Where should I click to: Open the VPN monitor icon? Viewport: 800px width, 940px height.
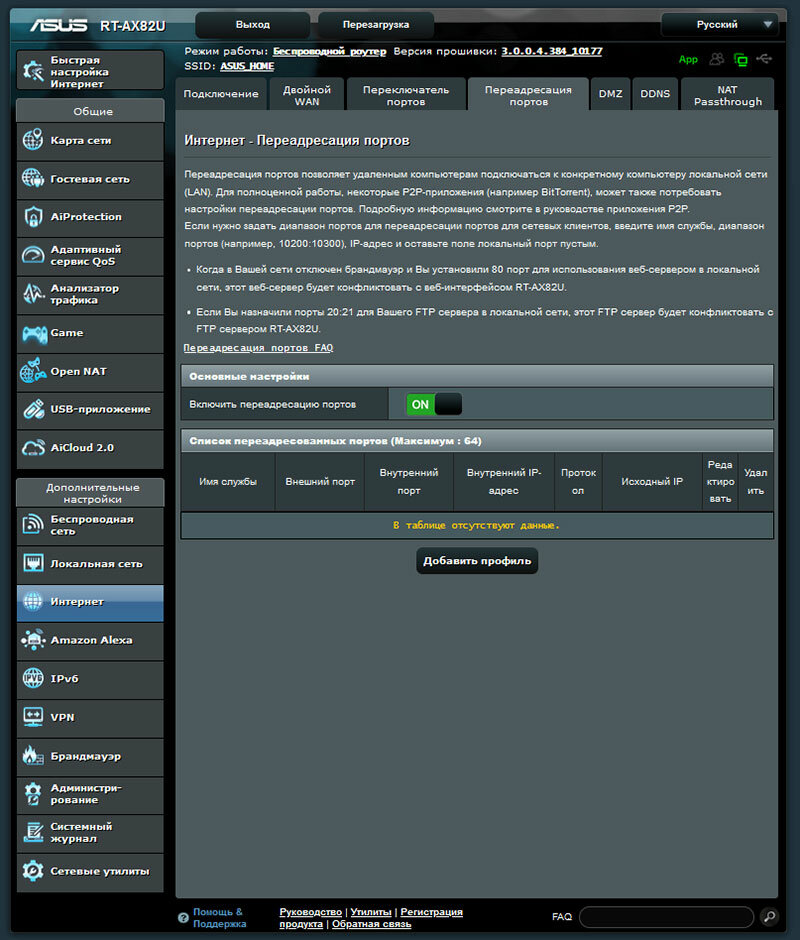click(x=33, y=716)
